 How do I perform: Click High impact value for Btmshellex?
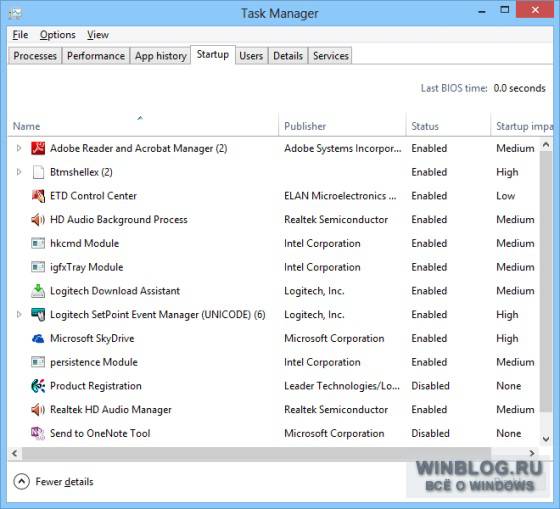tap(507, 172)
